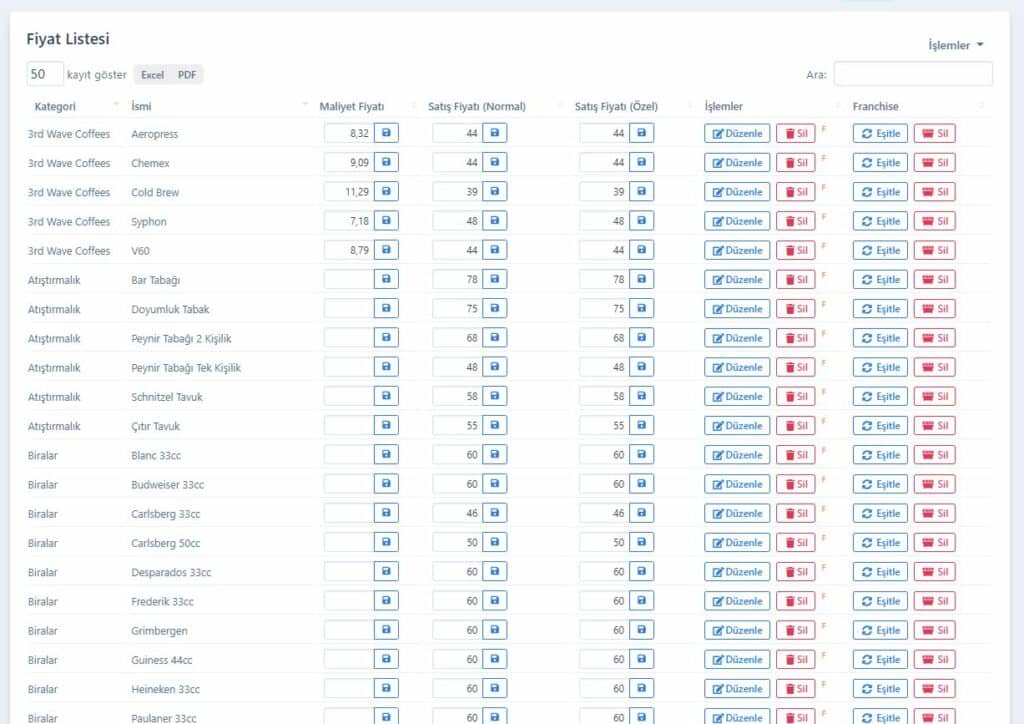Save cost price for Aeropress row
Image resolution: width=1024 pixels, height=724 pixels.
[386, 133]
